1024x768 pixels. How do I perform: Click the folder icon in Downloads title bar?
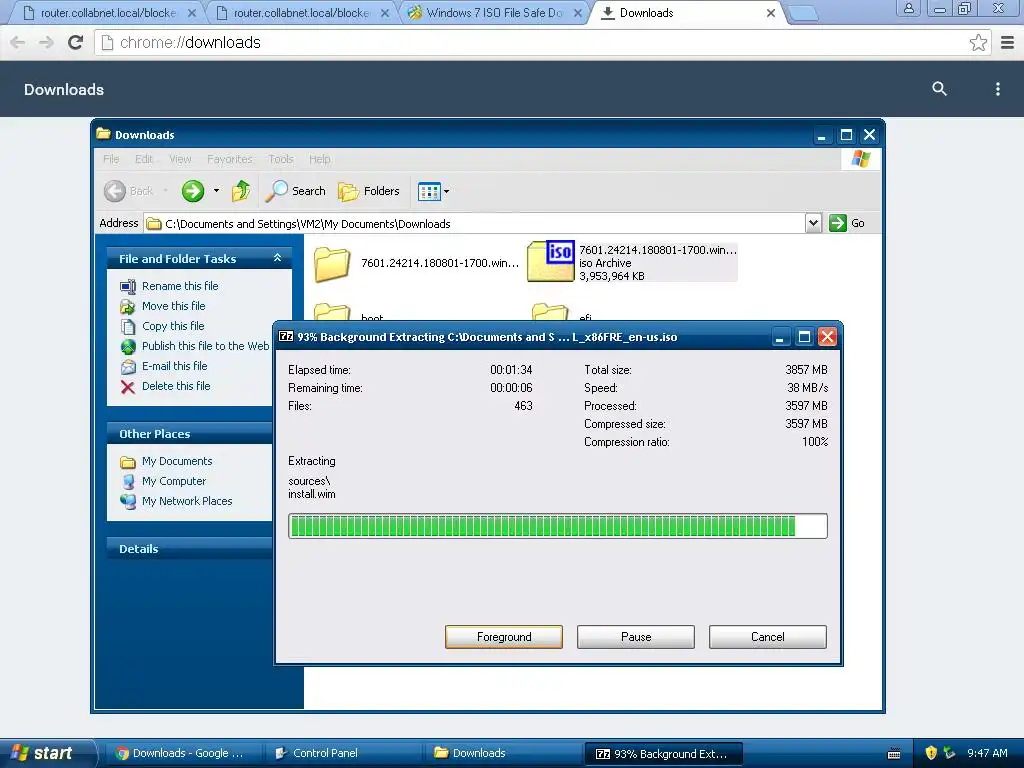pyautogui.click(x=103, y=134)
